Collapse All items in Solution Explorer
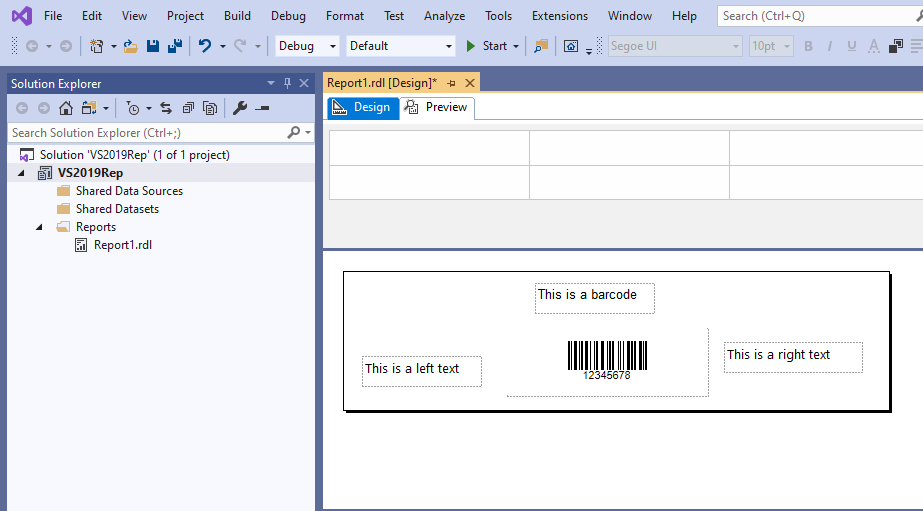This screenshot has width=923, height=511. tap(188, 108)
